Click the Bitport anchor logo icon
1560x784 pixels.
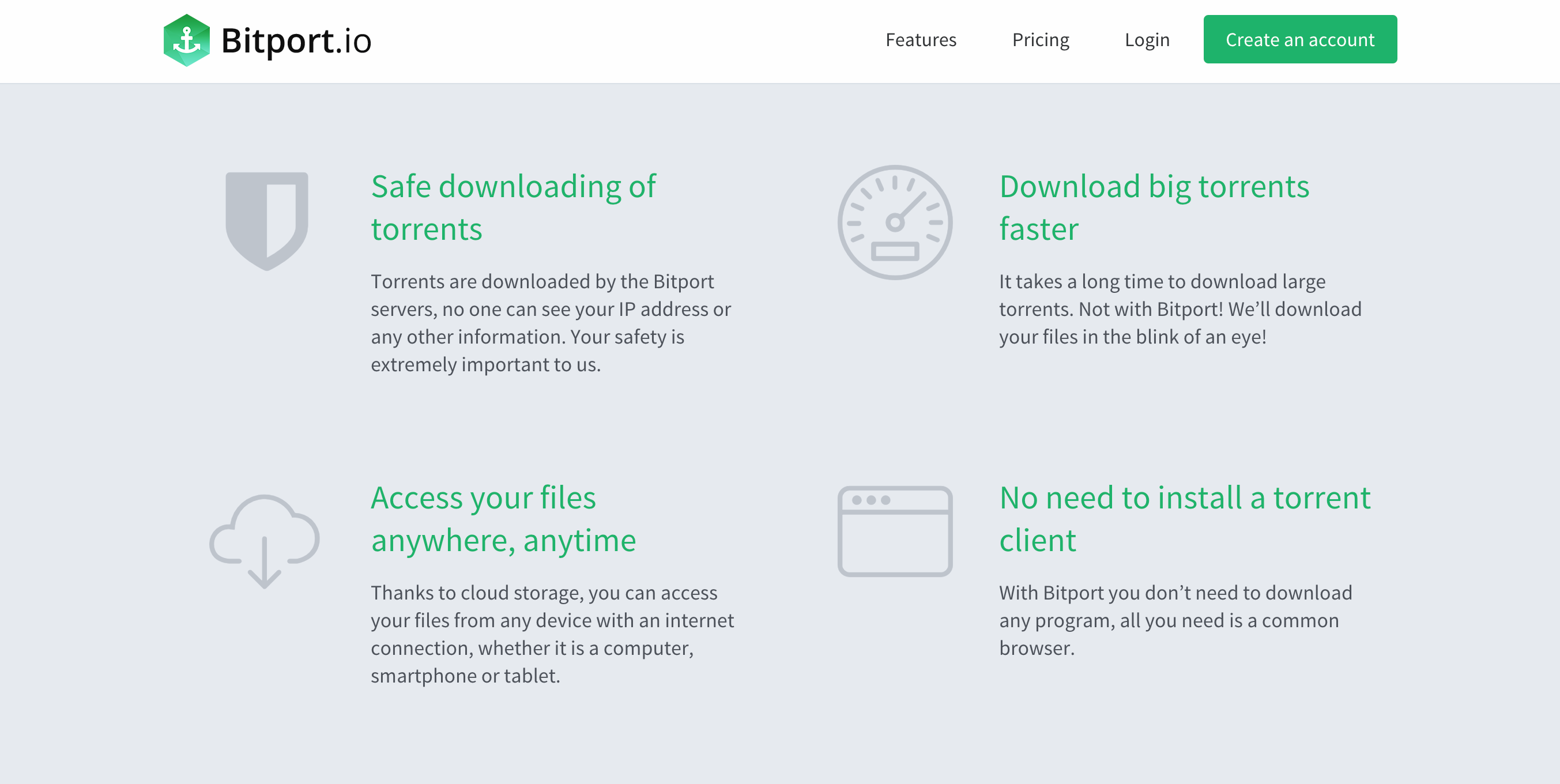click(187, 40)
